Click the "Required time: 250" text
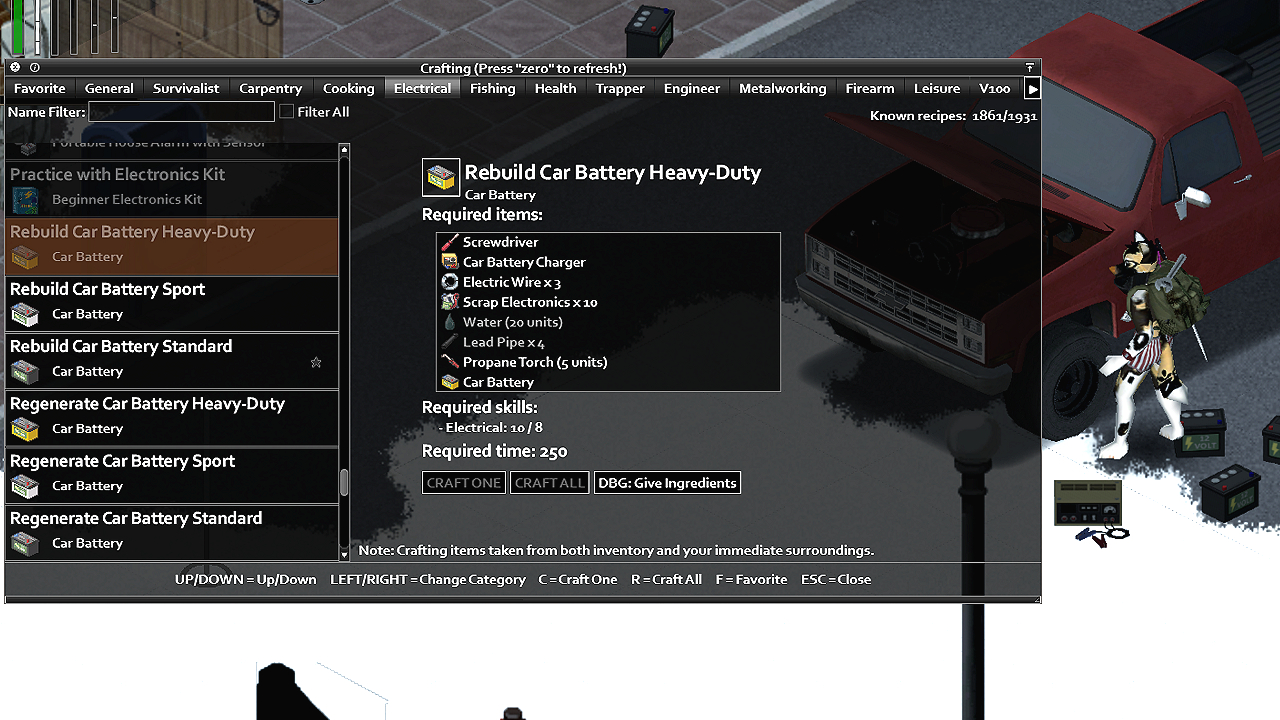Viewport: 1280px width, 720px height. (x=495, y=451)
